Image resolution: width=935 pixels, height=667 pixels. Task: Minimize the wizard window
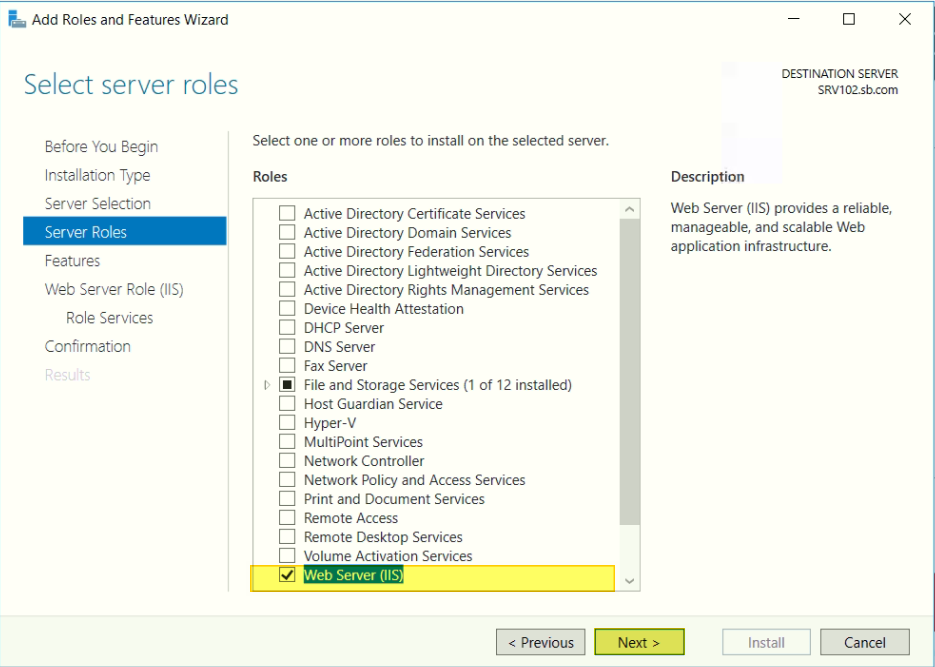click(x=794, y=19)
